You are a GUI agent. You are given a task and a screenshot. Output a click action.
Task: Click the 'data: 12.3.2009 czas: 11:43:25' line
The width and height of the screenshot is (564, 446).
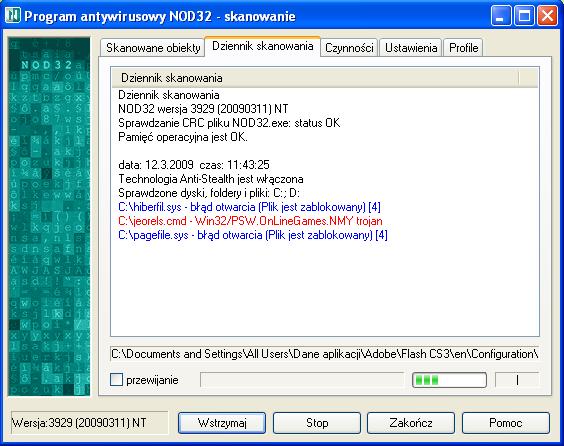pyautogui.click(x=194, y=165)
